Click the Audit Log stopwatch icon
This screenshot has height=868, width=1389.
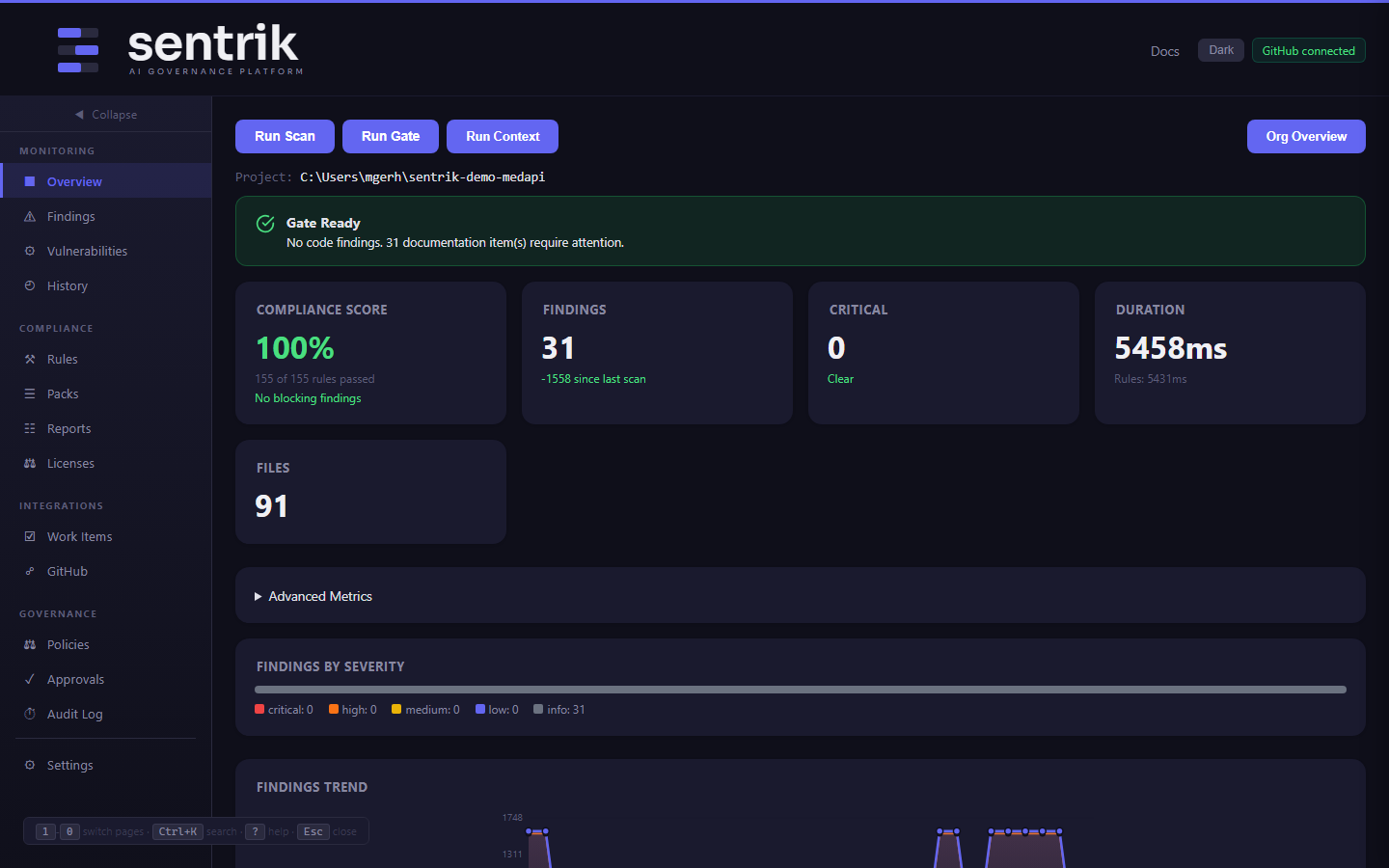(x=30, y=714)
